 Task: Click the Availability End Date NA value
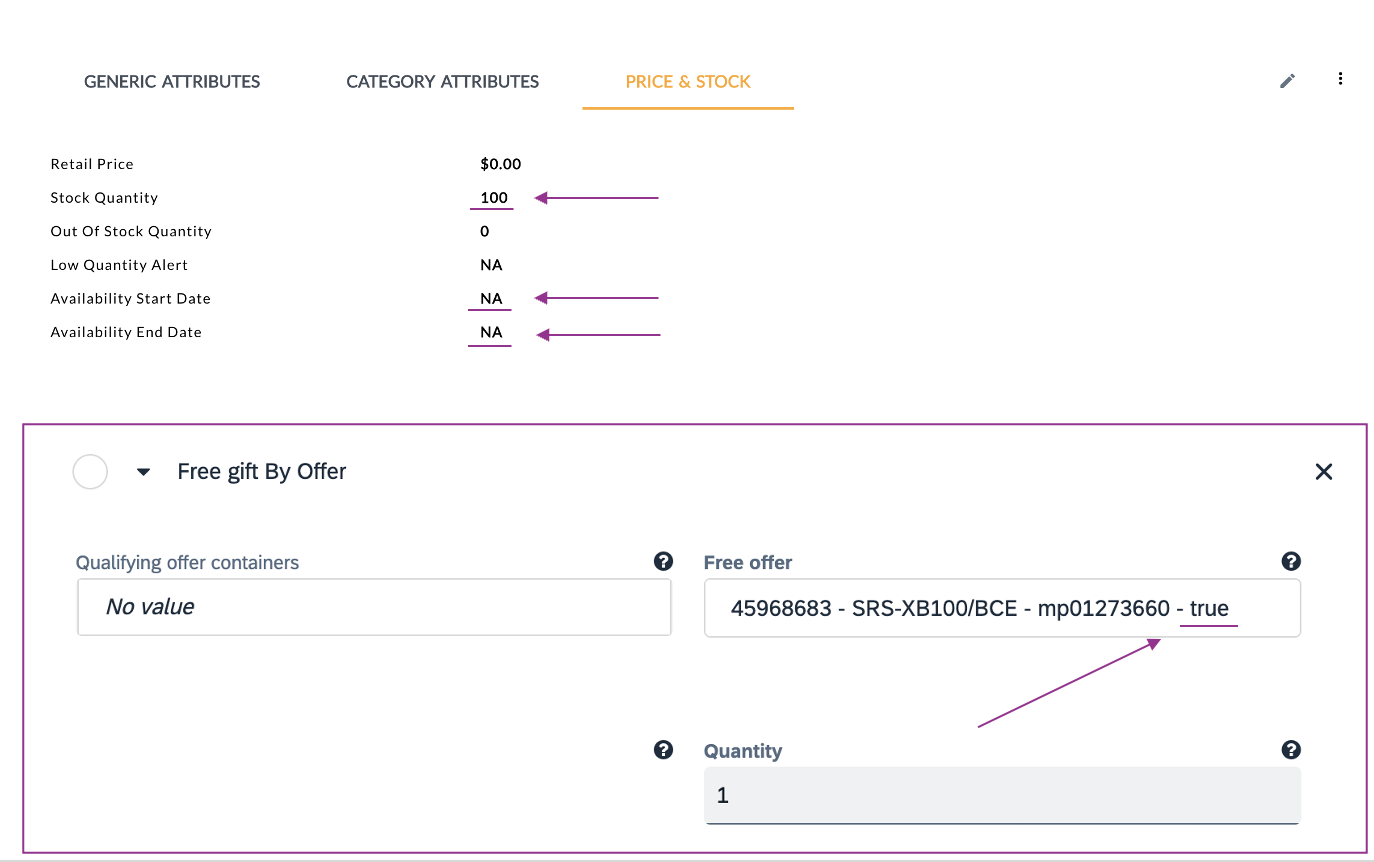click(491, 332)
